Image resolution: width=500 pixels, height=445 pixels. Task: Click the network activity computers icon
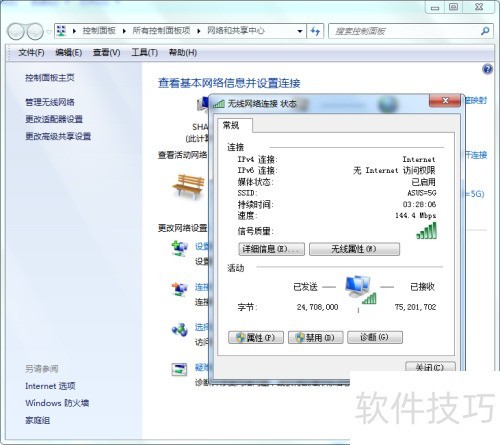[360, 289]
